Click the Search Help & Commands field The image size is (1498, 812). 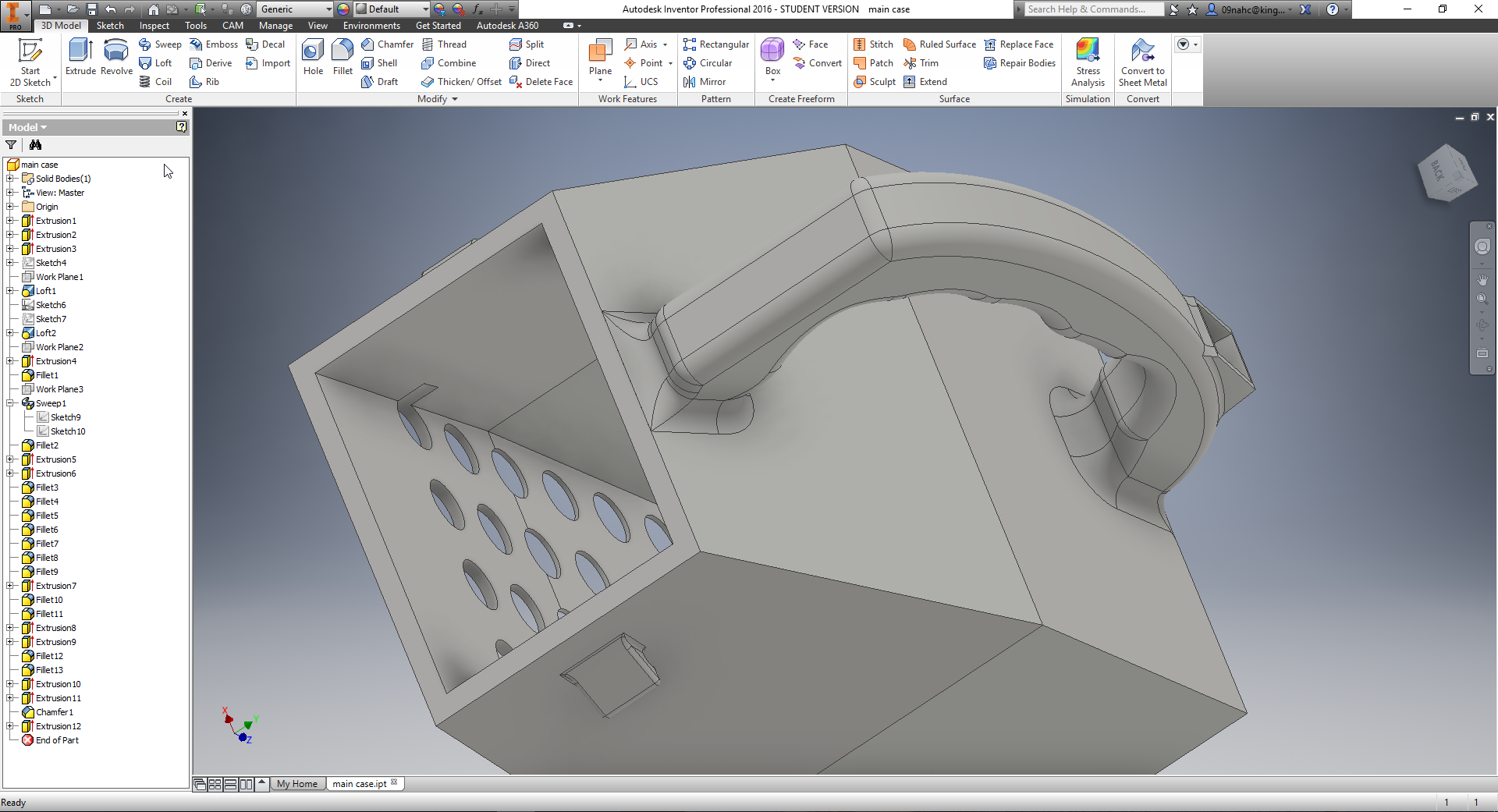tap(1092, 9)
